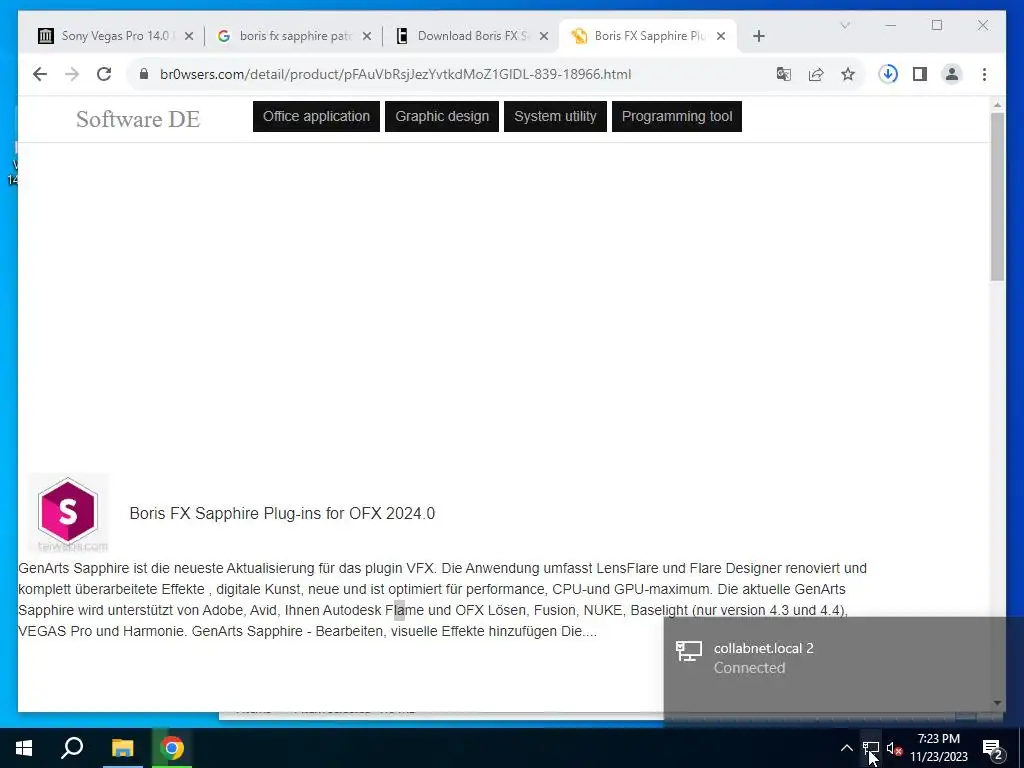Viewport: 1024px width, 768px height.
Task: Open the Chrome three-dot menu
Action: 984,74
